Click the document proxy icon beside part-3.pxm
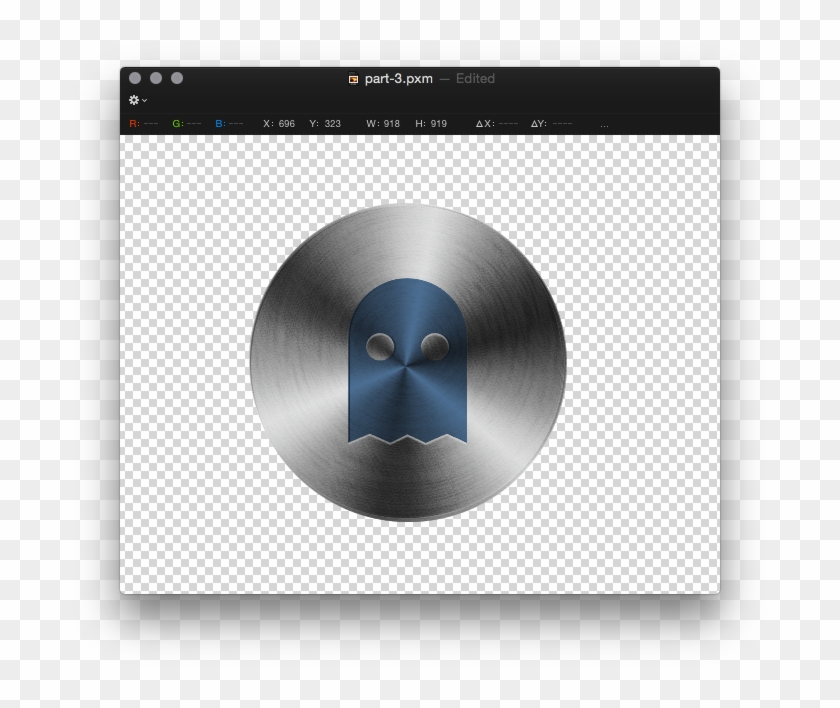Viewport: 840px width, 708px height. point(353,78)
